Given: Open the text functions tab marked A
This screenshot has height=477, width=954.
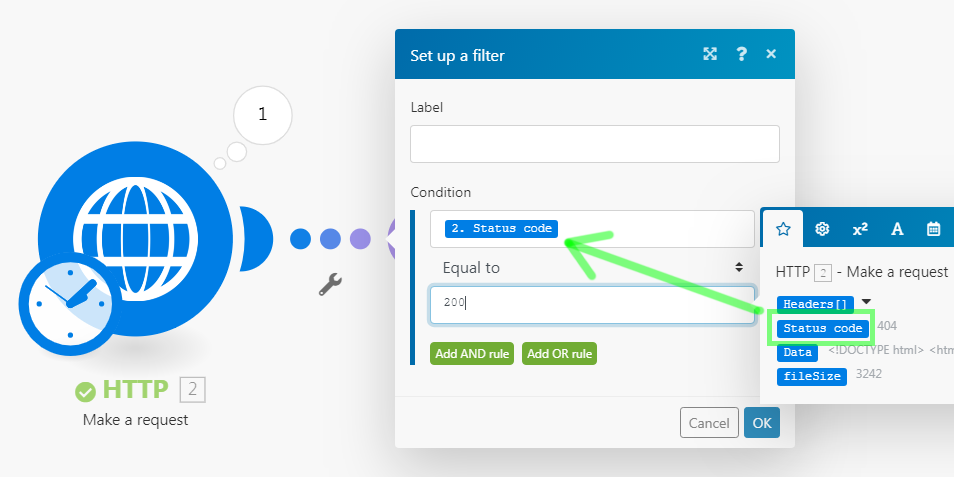Looking at the screenshot, I should click(x=897, y=229).
